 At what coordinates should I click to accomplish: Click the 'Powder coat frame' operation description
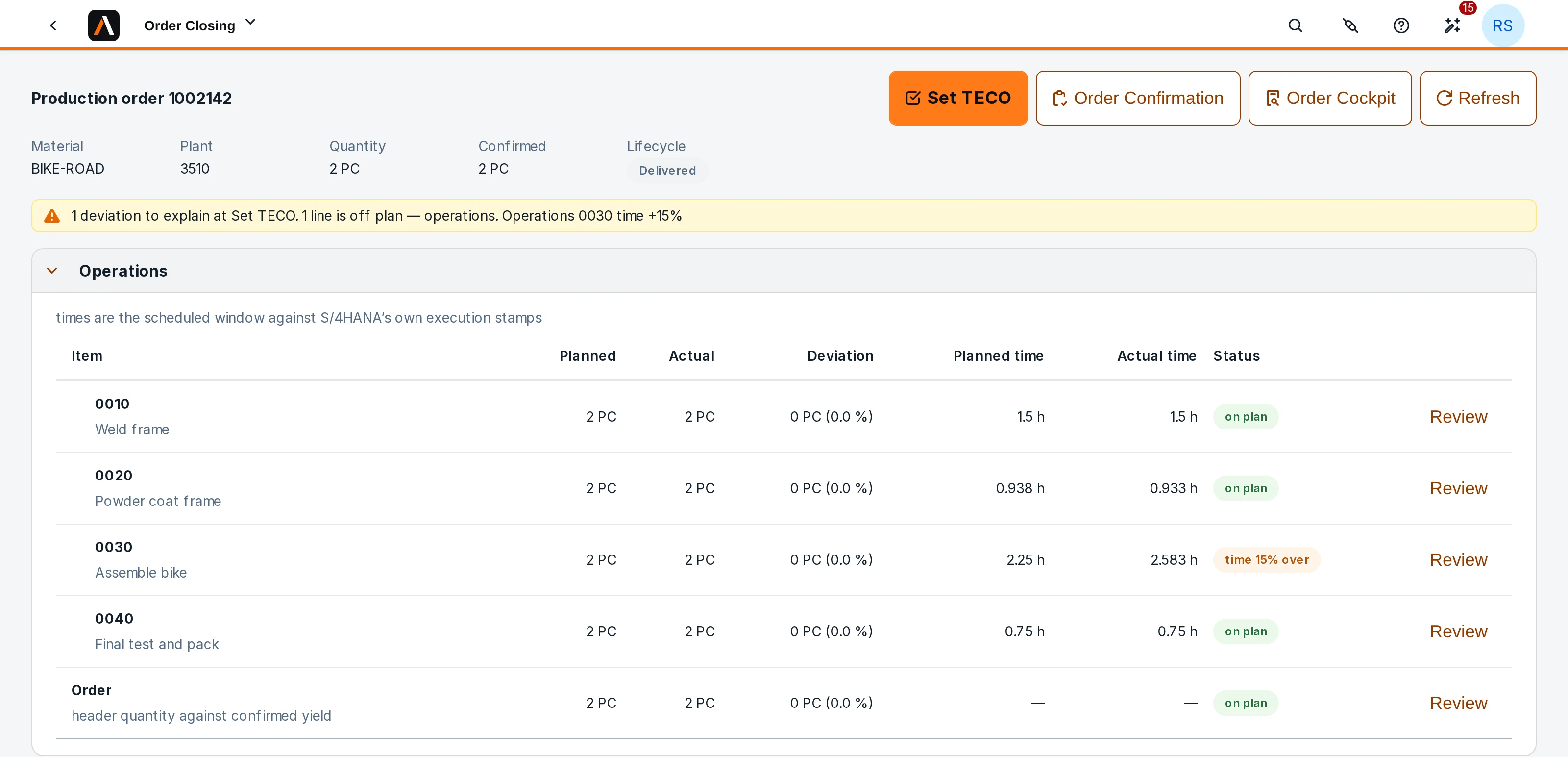click(x=158, y=501)
